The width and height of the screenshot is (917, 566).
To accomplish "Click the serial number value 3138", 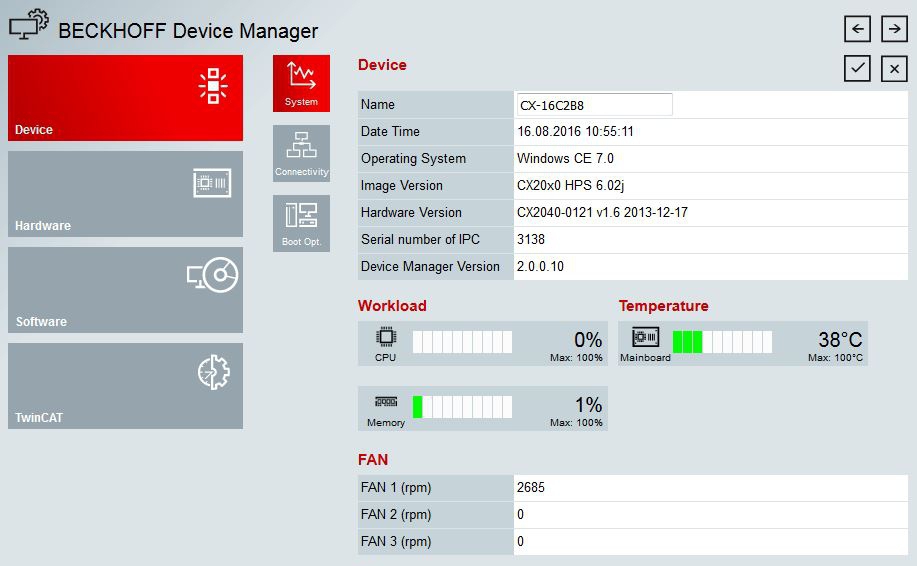I will pyautogui.click(x=530, y=239).
